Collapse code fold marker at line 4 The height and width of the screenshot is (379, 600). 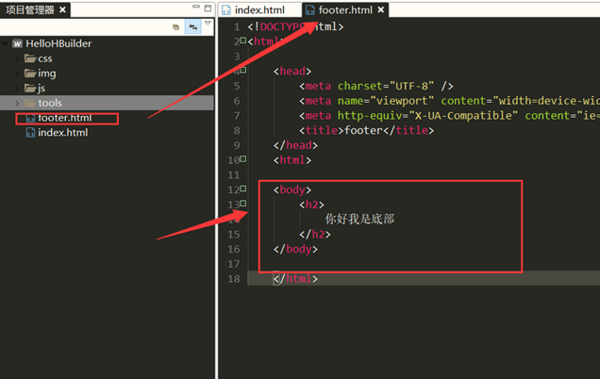pos(243,70)
